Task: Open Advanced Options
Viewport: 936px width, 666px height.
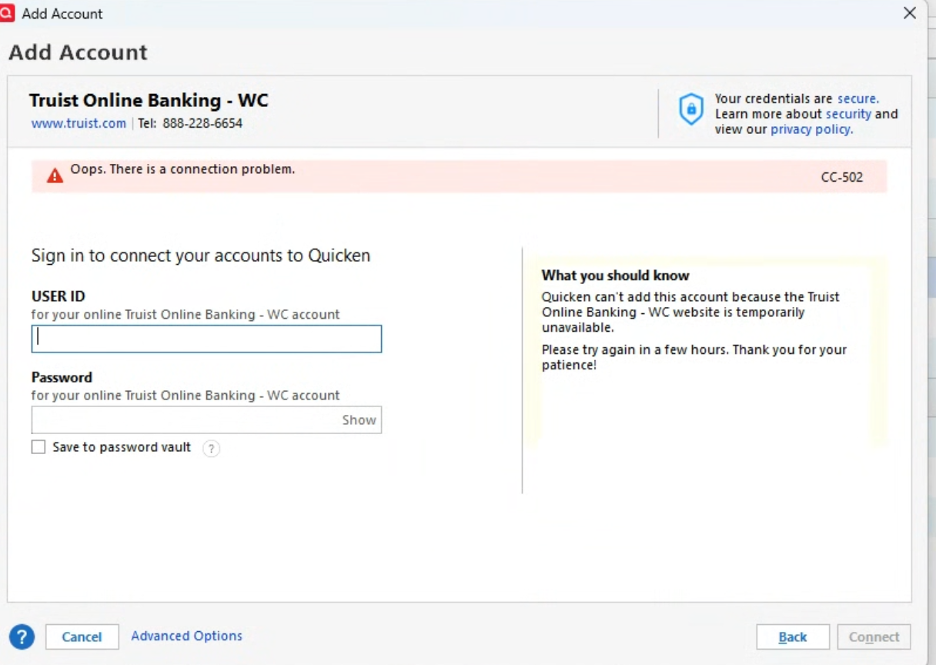Action: coord(187,636)
